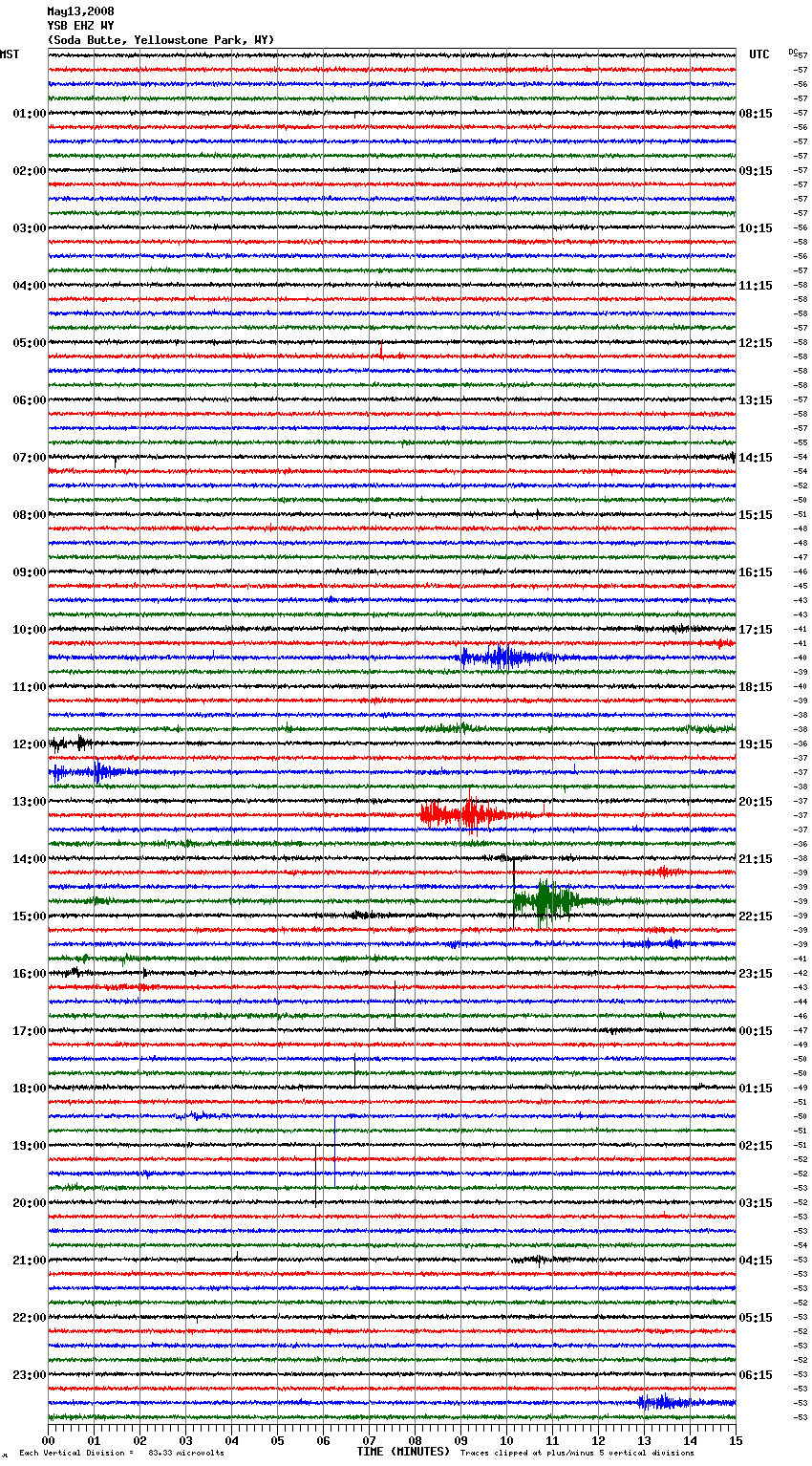Click the TIME (MINUTES) axis title
812x1466 pixels.
pyautogui.click(x=403, y=1452)
